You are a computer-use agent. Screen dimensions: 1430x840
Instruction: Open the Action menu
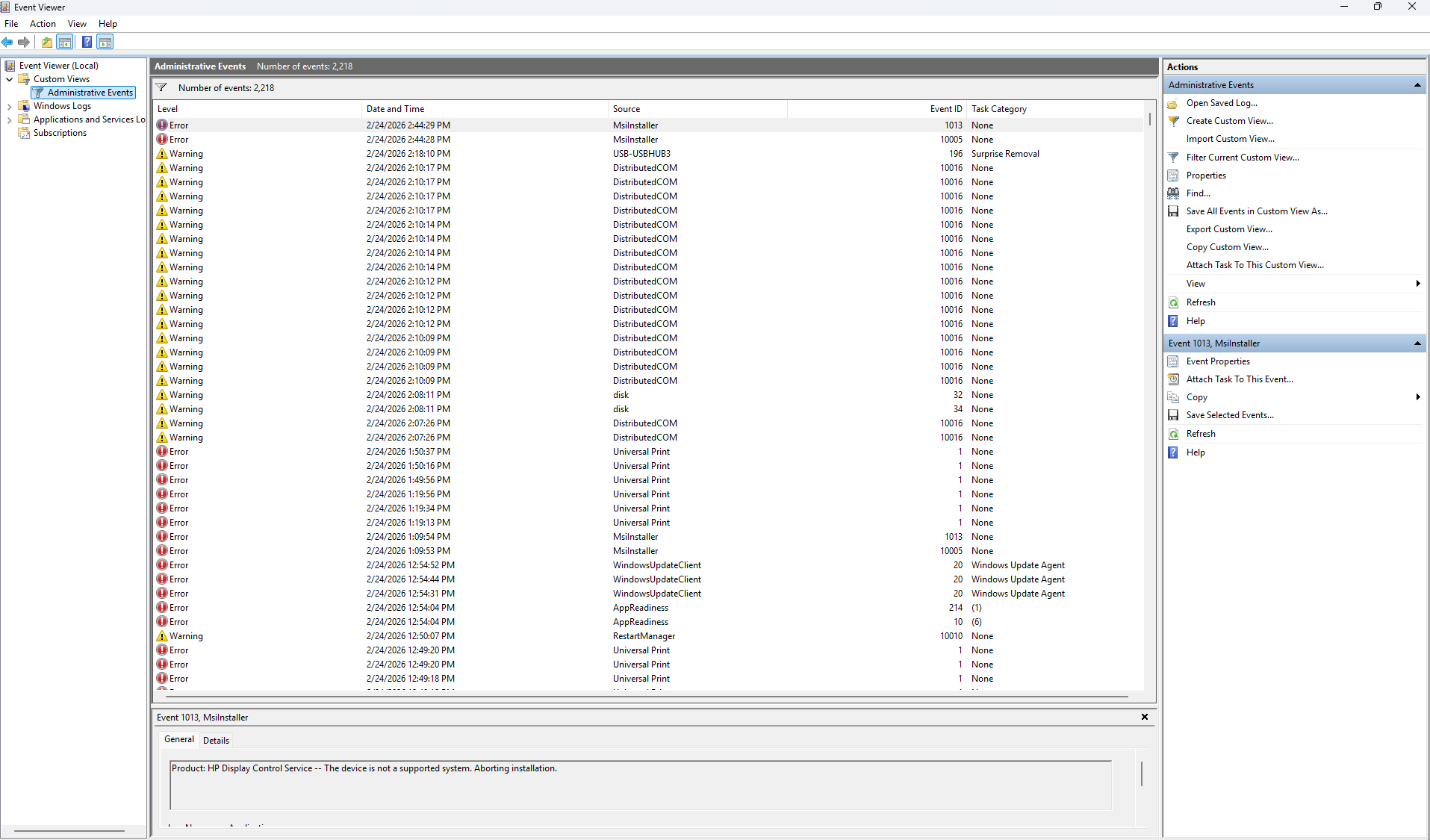pos(43,24)
